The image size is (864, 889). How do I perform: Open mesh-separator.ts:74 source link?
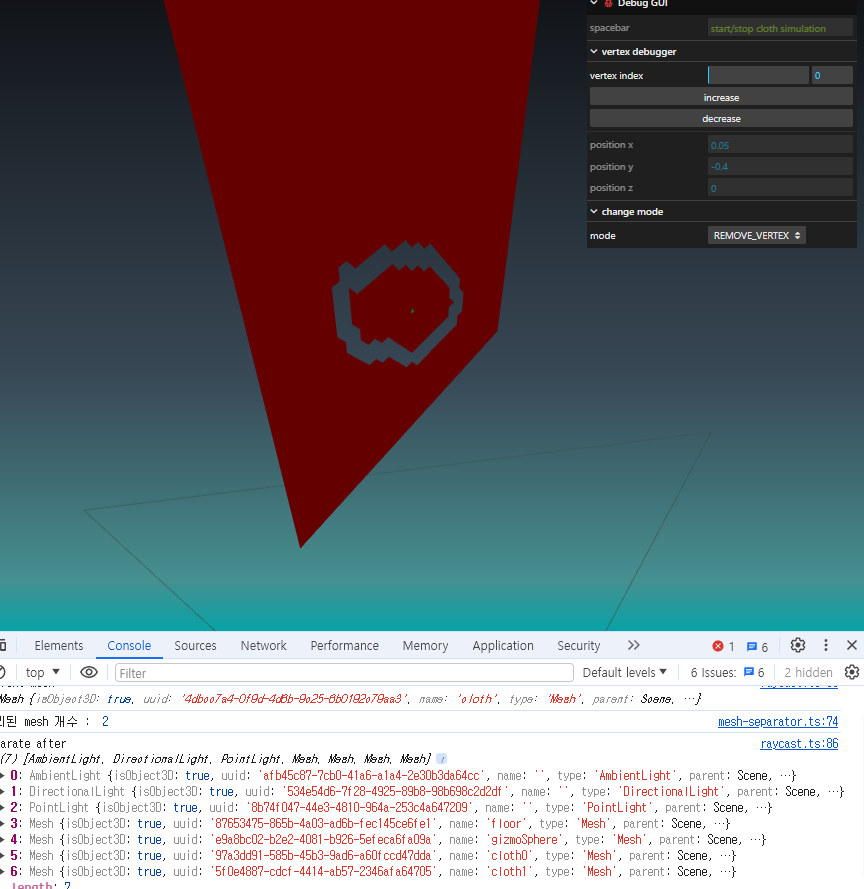pyautogui.click(x=778, y=721)
